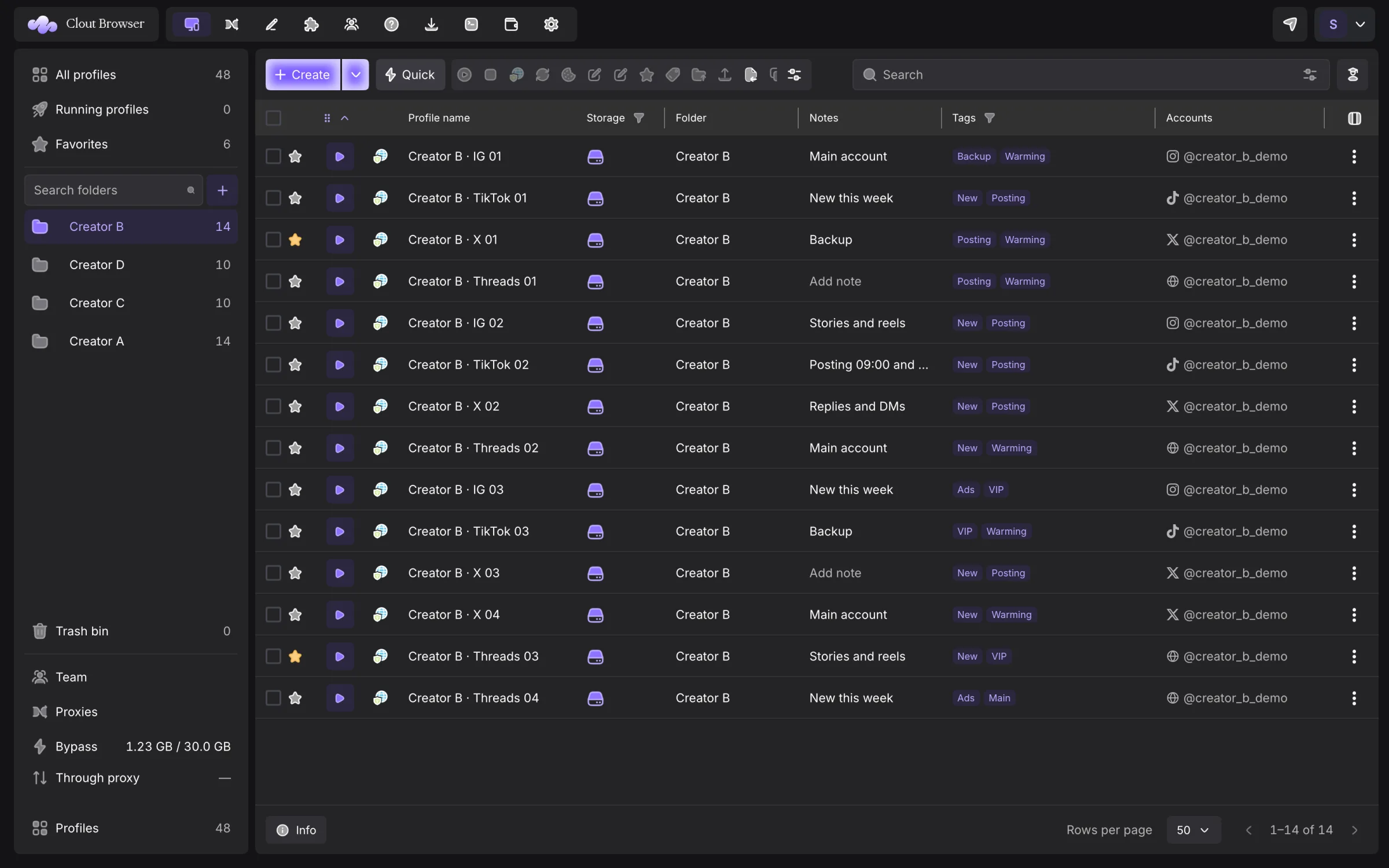Unfavorite the star on Creator B · X 01
This screenshot has height=868, width=1389.
click(295, 240)
